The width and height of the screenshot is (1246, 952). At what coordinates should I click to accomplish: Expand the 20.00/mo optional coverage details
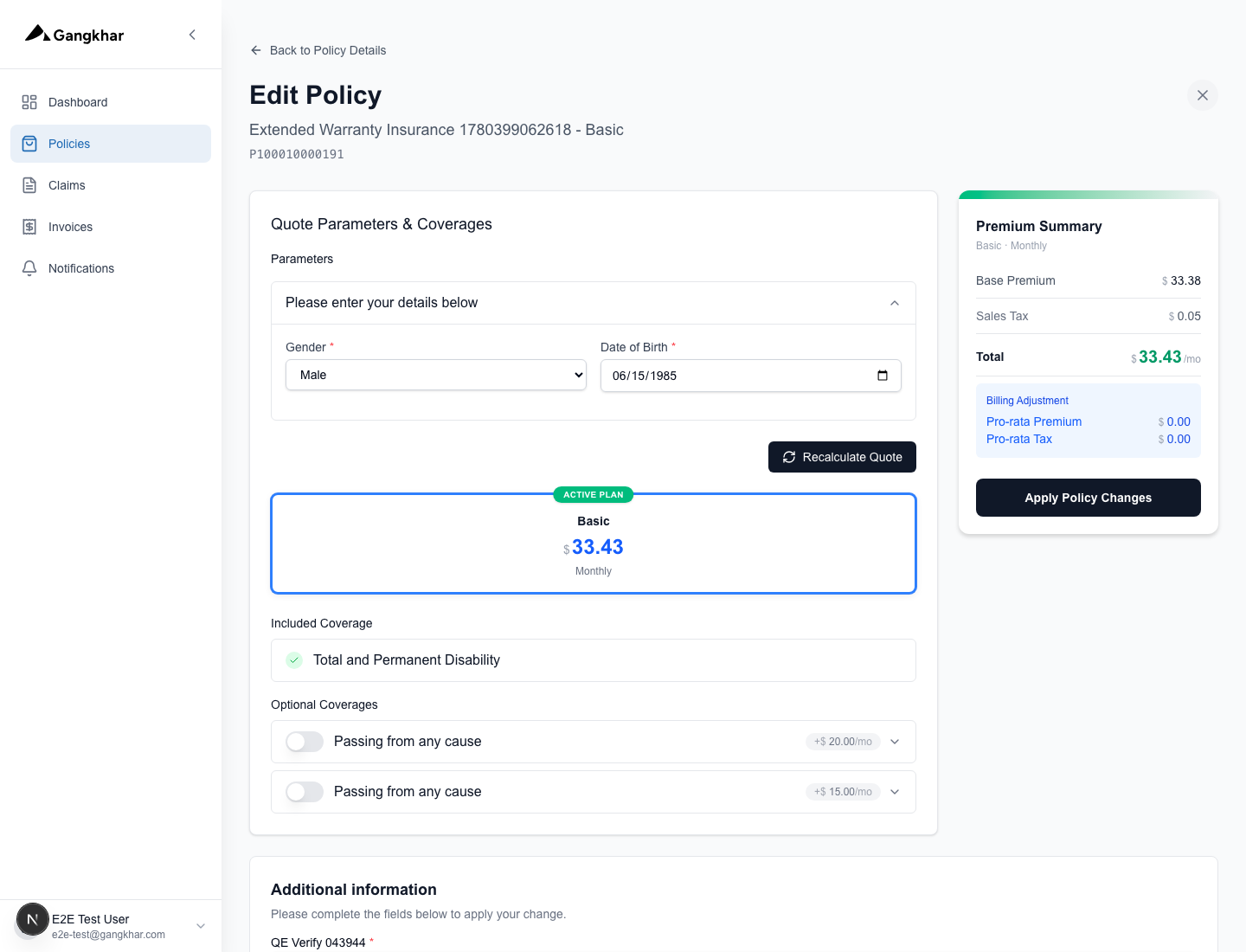click(895, 742)
